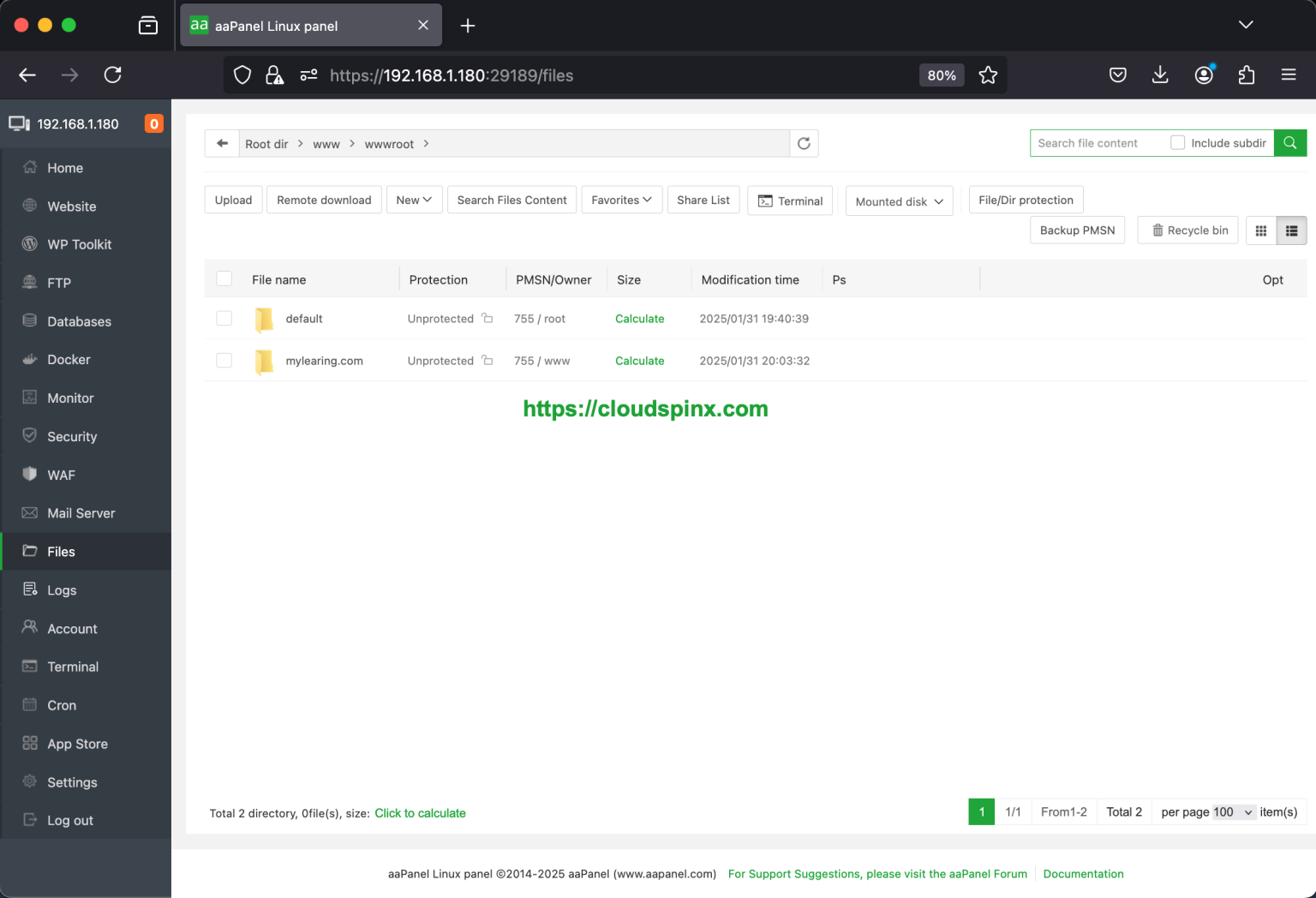Click Calculate for the default folder size
The width and height of the screenshot is (1316, 898).
click(639, 318)
